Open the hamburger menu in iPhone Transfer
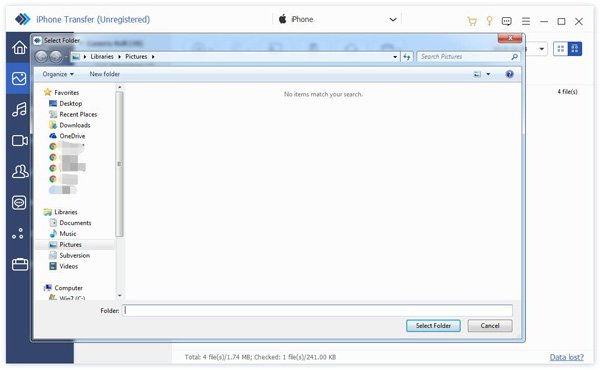This screenshot has height=370, width=600. pos(526,21)
